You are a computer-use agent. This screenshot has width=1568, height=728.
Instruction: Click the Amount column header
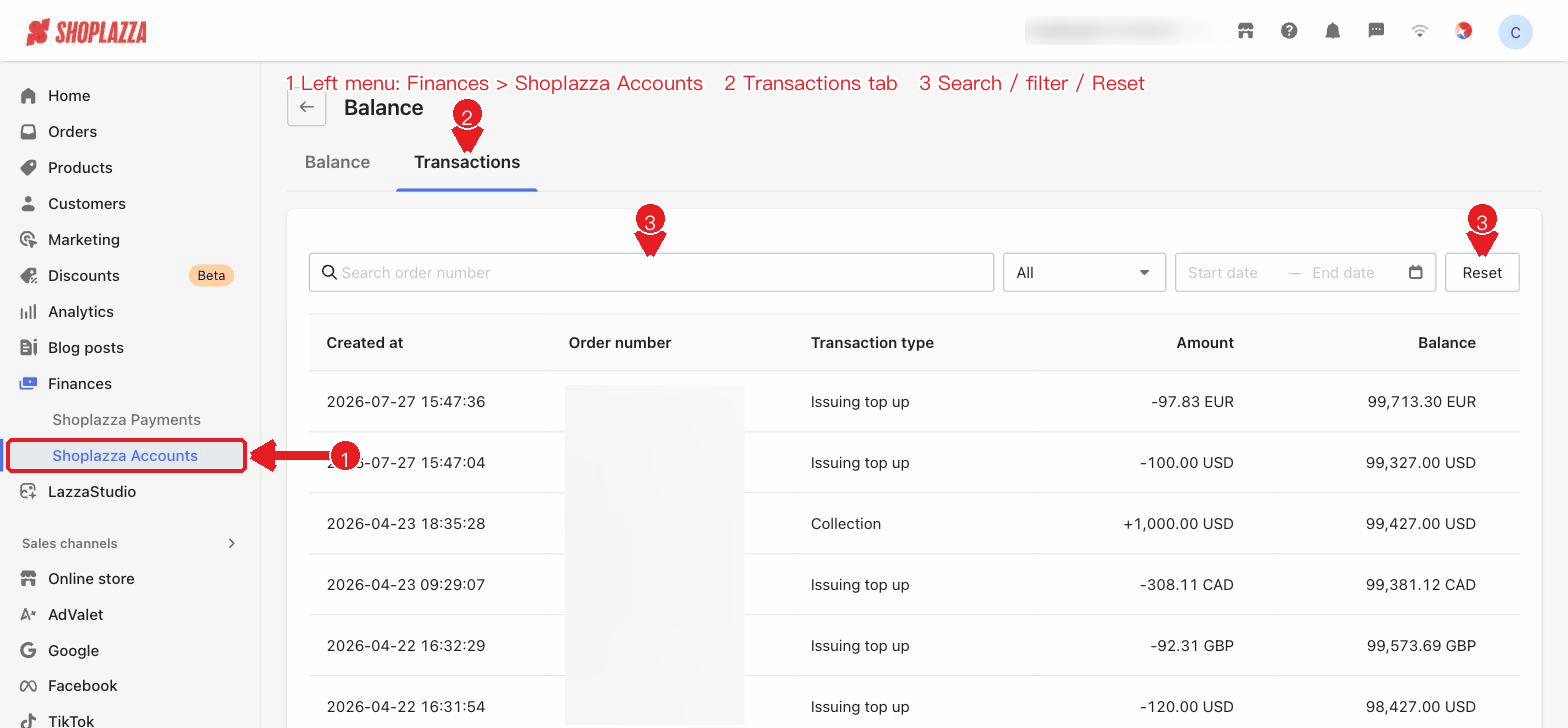coord(1205,342)
